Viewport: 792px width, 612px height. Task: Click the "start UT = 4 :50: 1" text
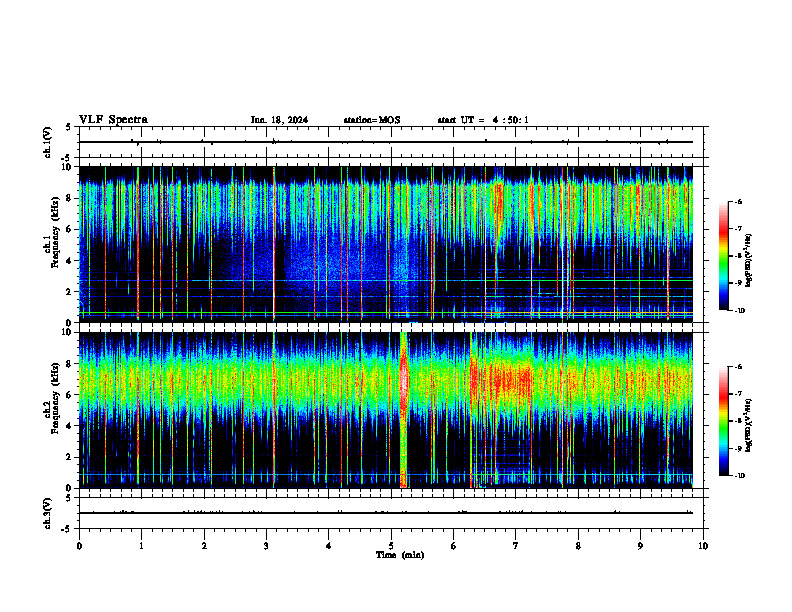tap(483, 120)
